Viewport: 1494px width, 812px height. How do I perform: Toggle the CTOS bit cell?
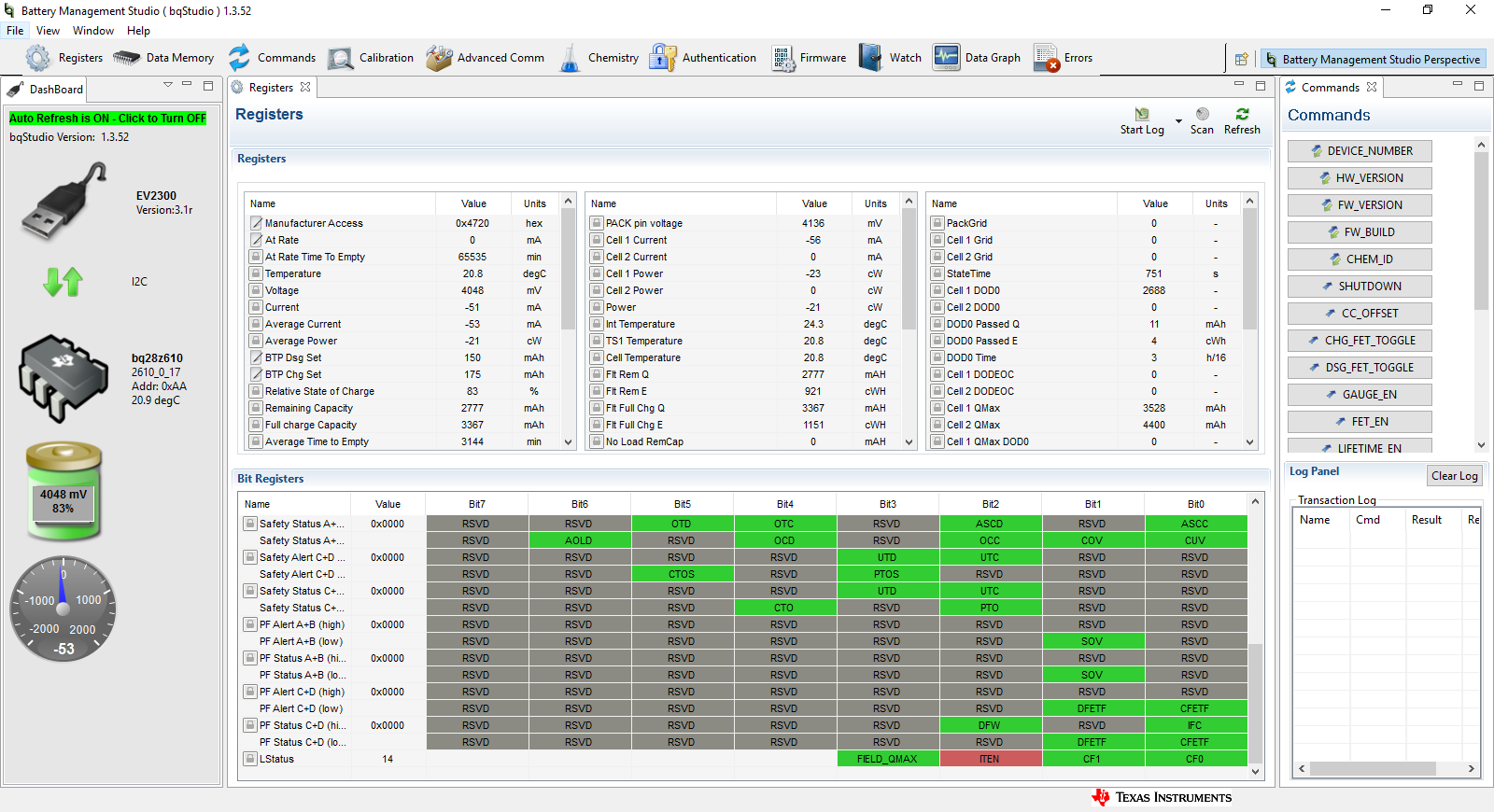tap(682, 574)
